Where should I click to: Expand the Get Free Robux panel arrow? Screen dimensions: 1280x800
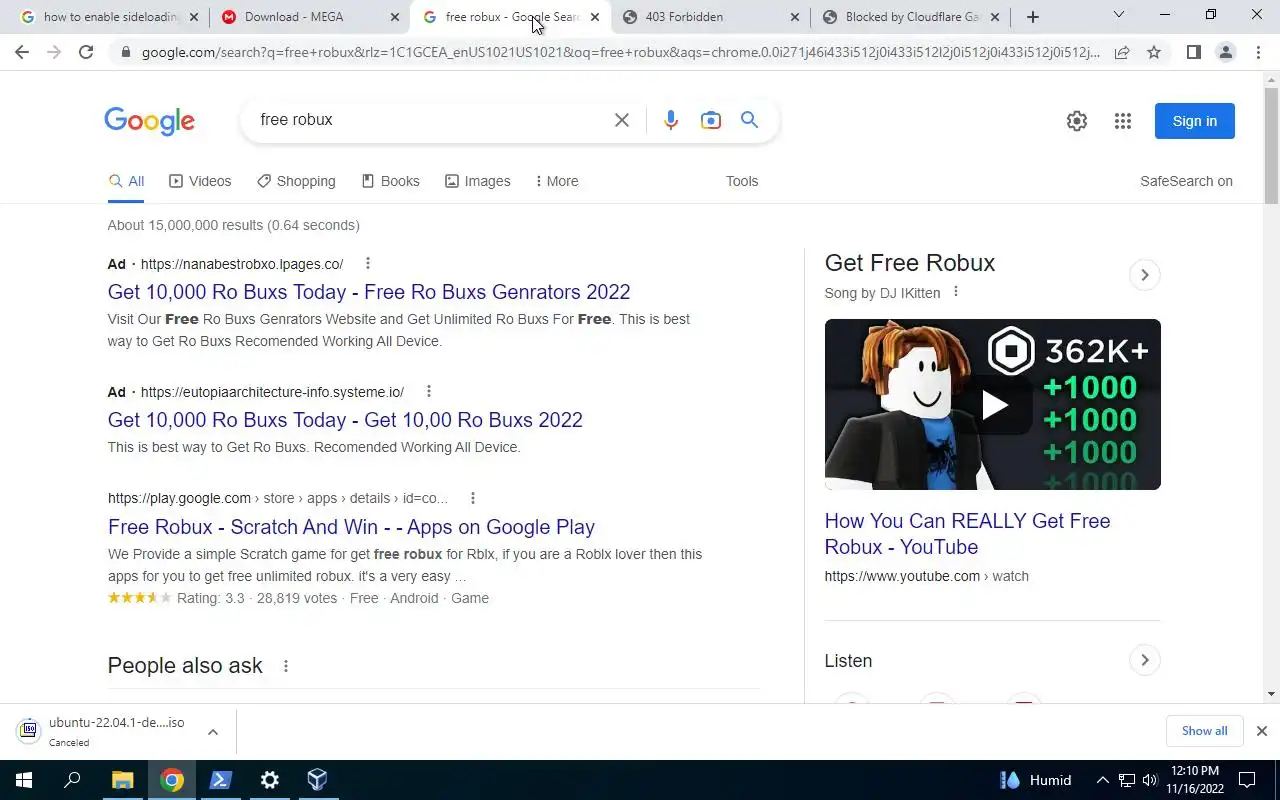[1144, 275]
